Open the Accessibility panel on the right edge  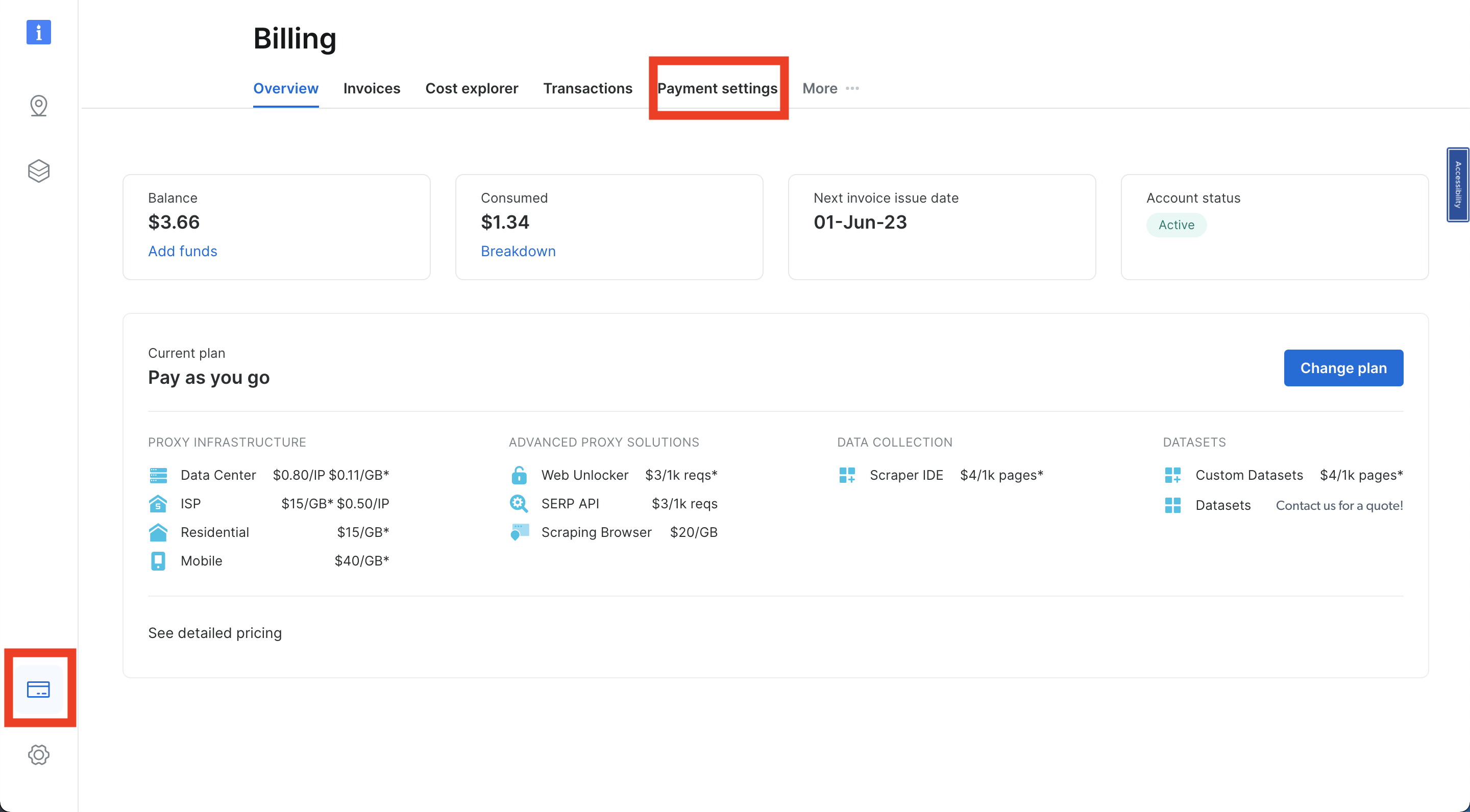1459,185
